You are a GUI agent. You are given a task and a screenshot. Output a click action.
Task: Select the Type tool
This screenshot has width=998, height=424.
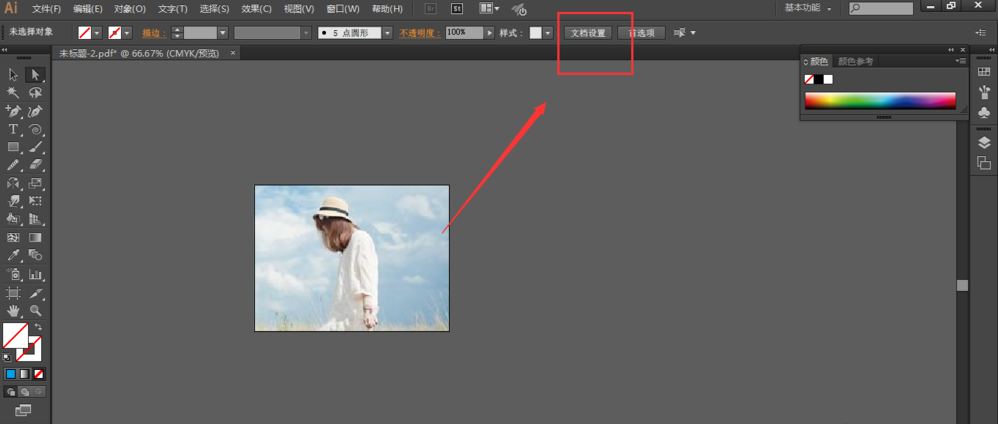pyautogui.click(x=14, y=130)
